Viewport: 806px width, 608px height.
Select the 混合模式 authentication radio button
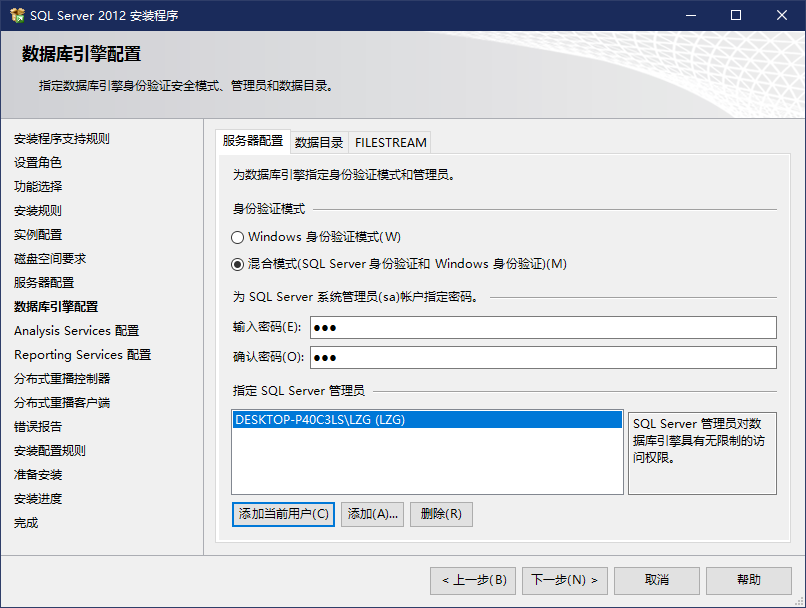pos(238,265)
